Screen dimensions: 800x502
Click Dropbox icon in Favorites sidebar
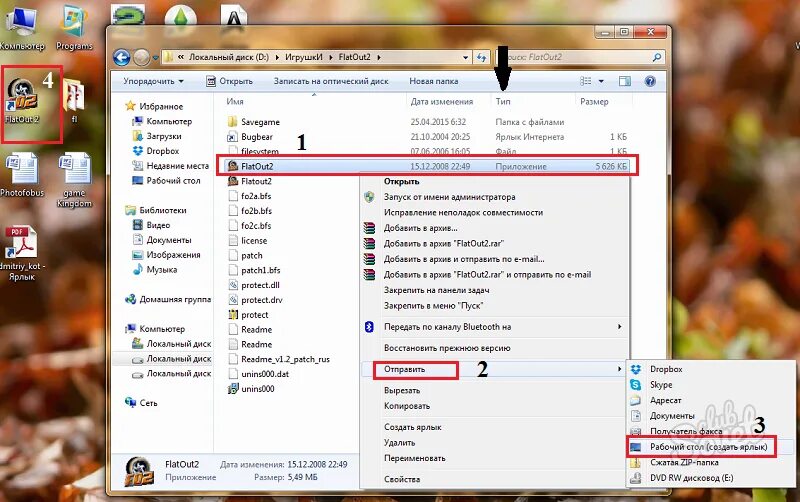coord(137,151)
